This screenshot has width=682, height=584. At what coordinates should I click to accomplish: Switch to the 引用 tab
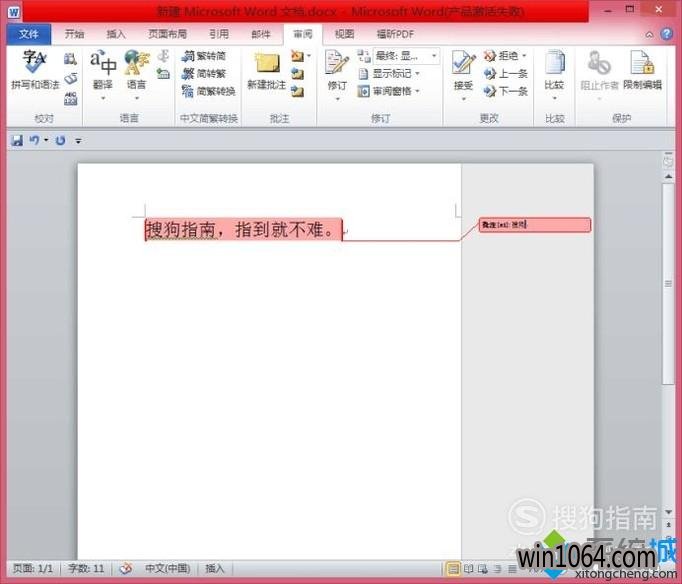tap(219, 34)
